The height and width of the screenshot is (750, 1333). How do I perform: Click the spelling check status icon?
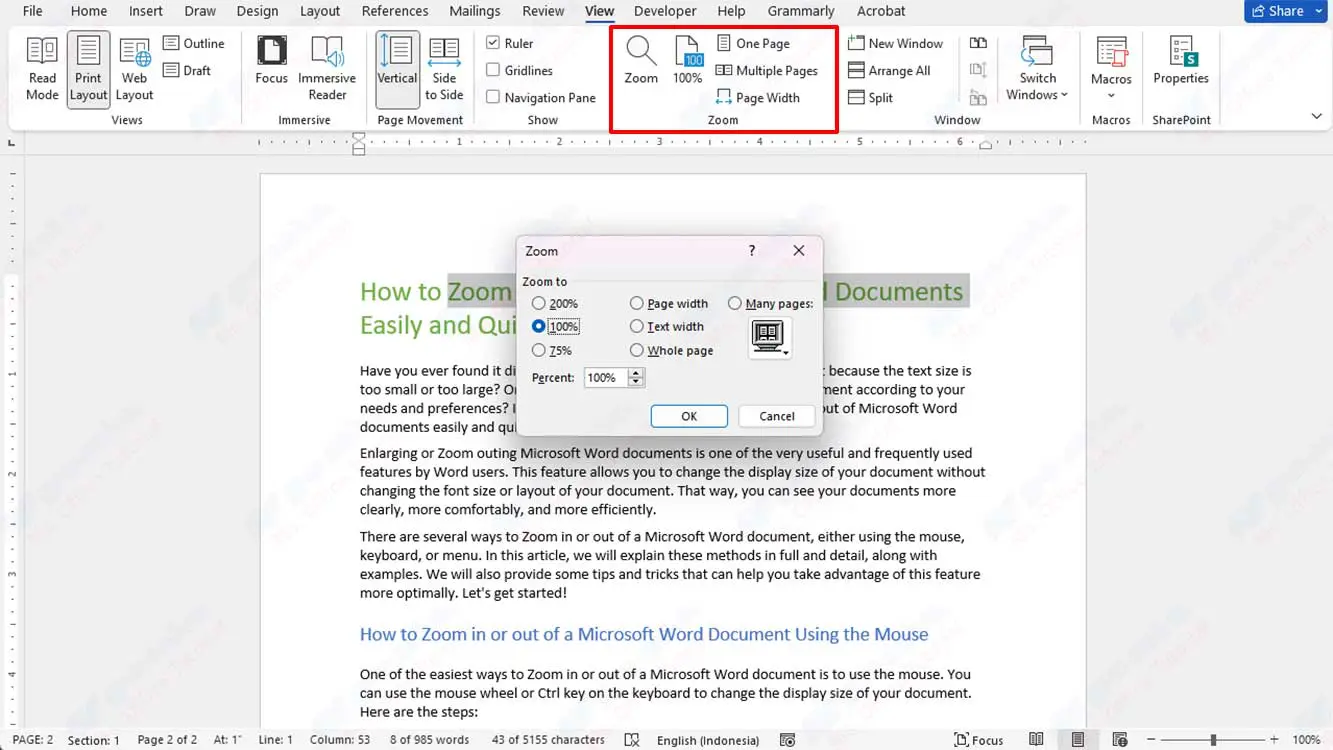631,740
